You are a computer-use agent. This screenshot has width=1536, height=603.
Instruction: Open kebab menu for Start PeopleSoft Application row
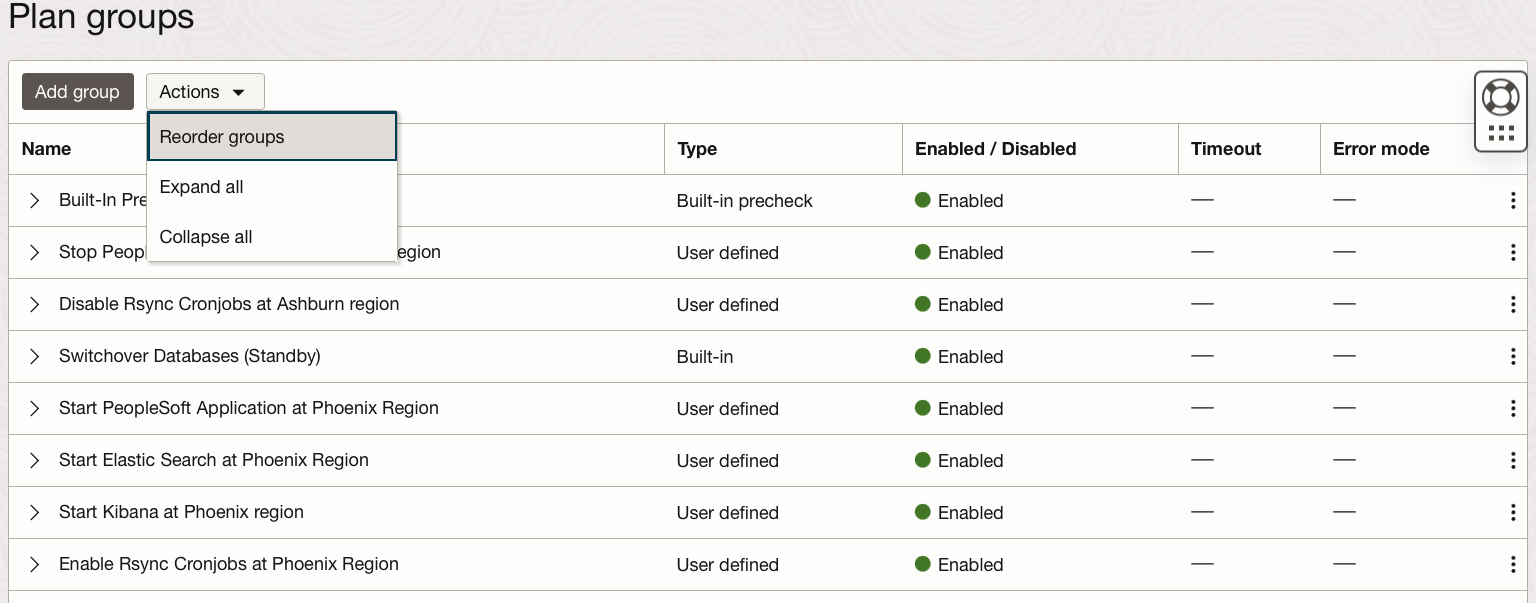tap(1512, 409)
